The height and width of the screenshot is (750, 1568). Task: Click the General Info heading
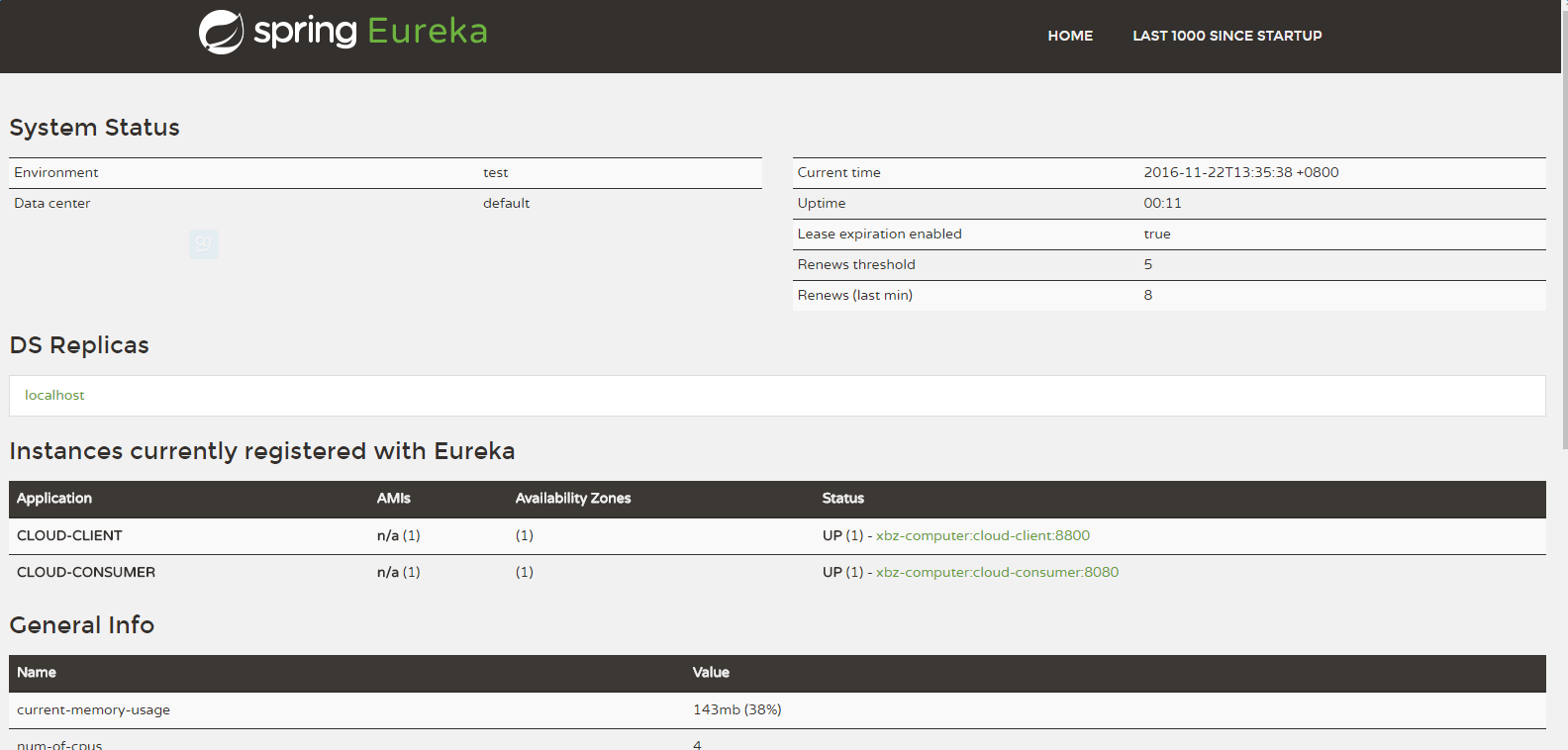82,625
